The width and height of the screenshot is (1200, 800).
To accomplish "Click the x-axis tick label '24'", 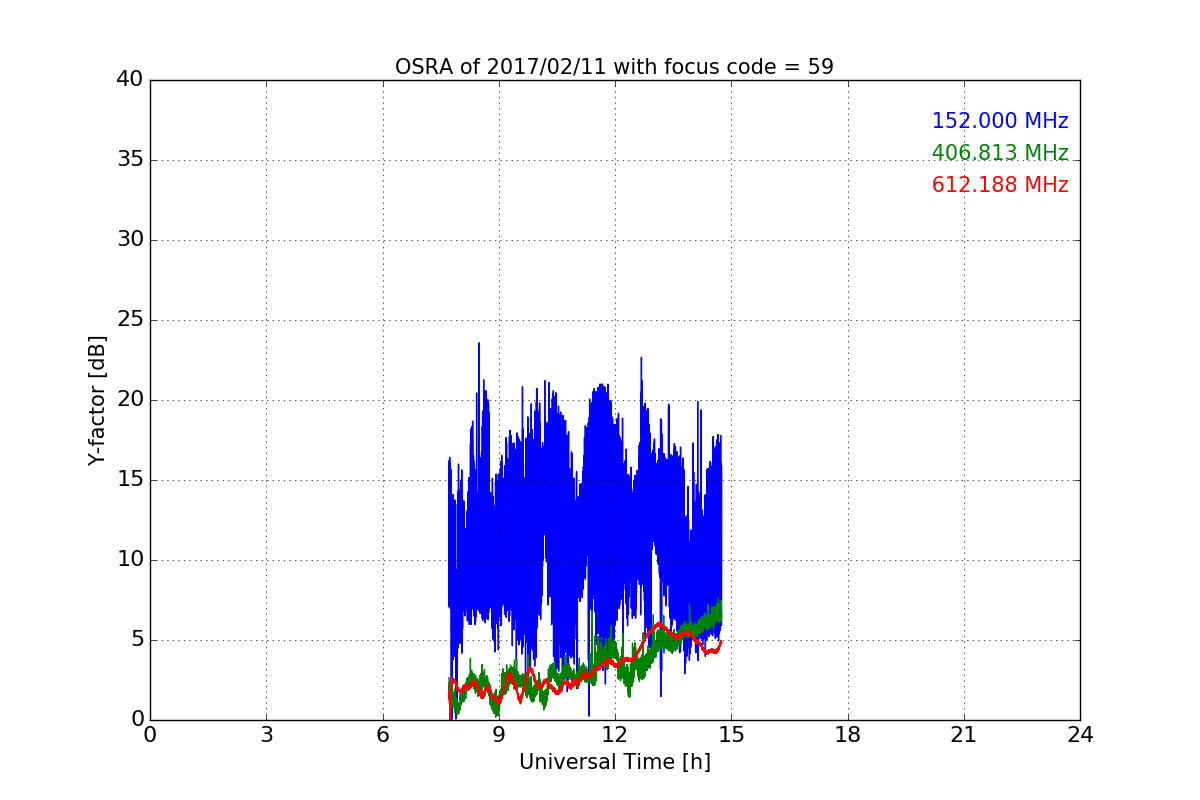I will click(1080, 735).
